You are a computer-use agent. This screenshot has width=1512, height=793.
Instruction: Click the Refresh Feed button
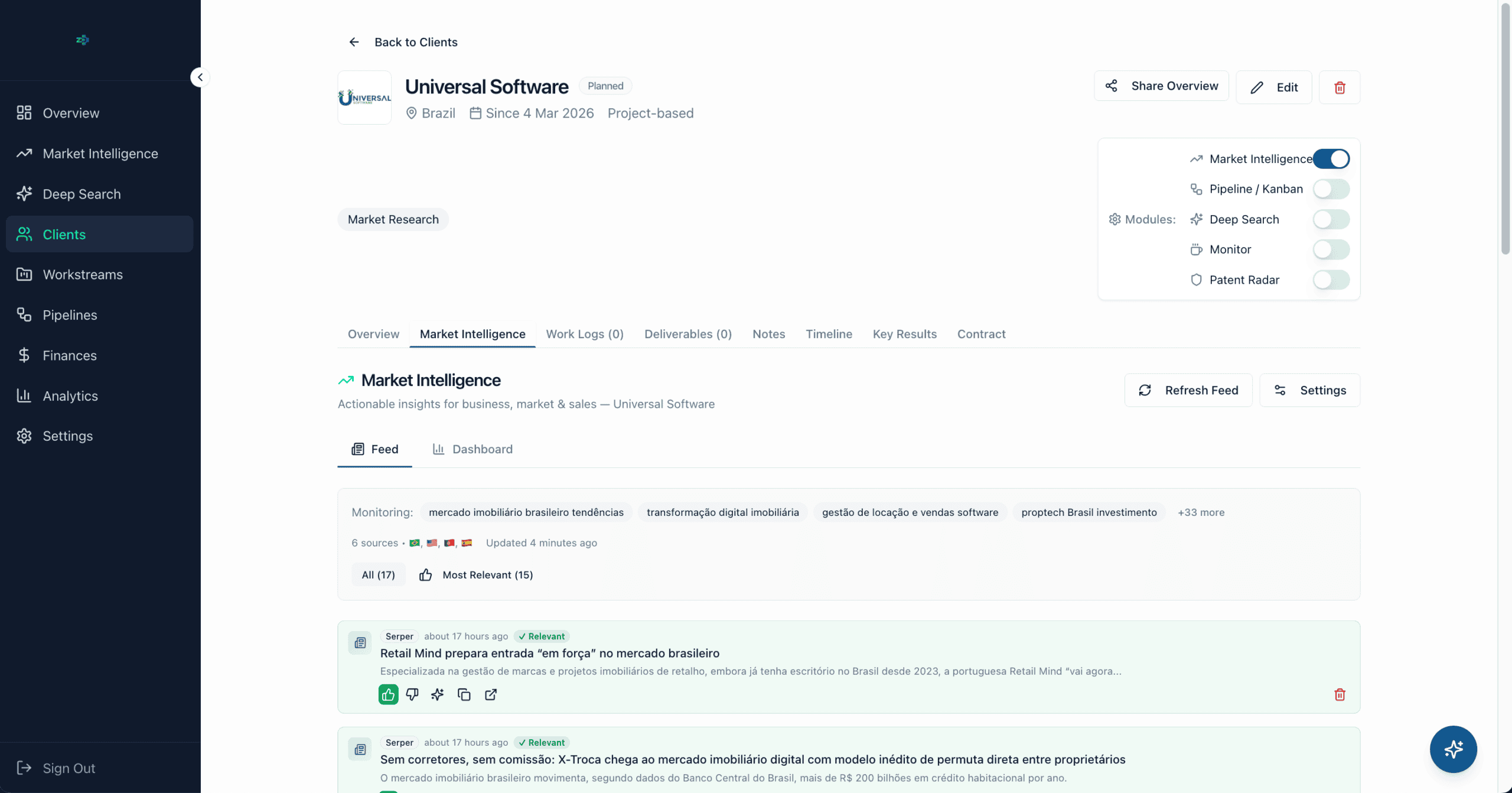1188,390
